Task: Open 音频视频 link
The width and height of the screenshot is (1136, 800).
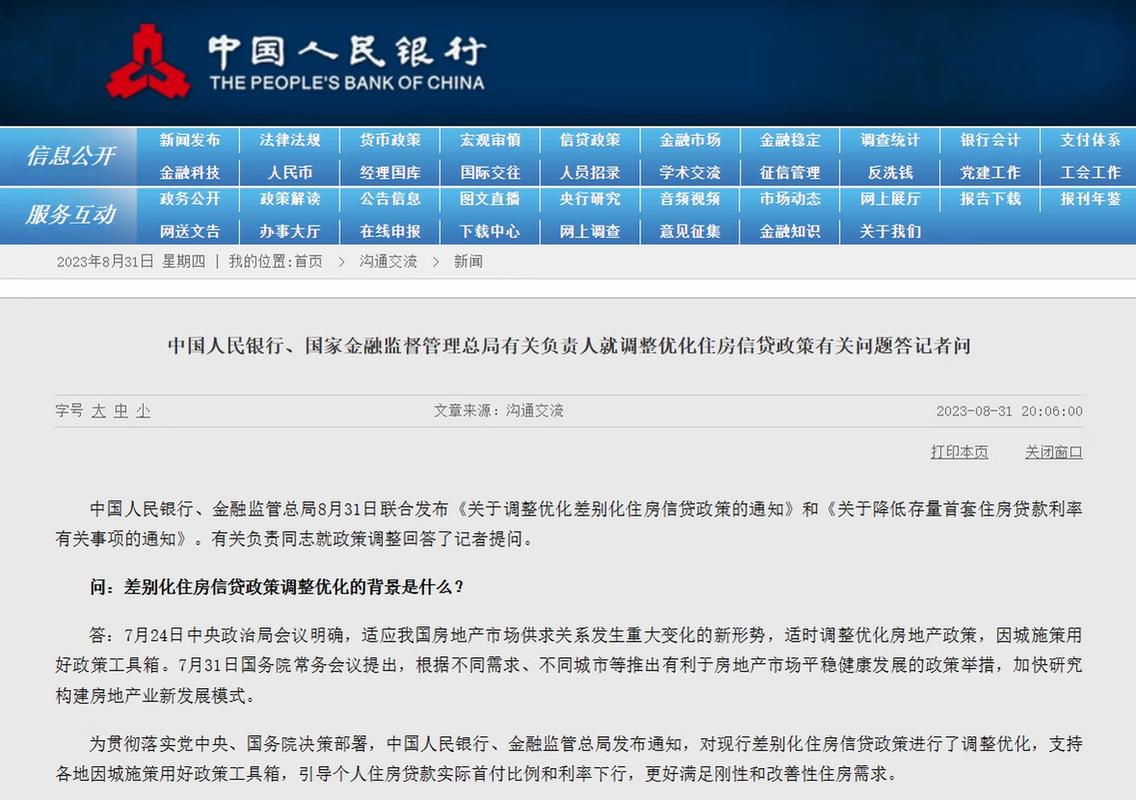Action: pos(690,199)
